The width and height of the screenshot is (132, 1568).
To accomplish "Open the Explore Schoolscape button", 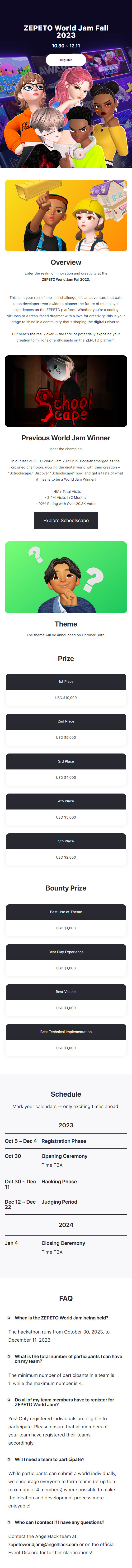I will coord(66,520).
